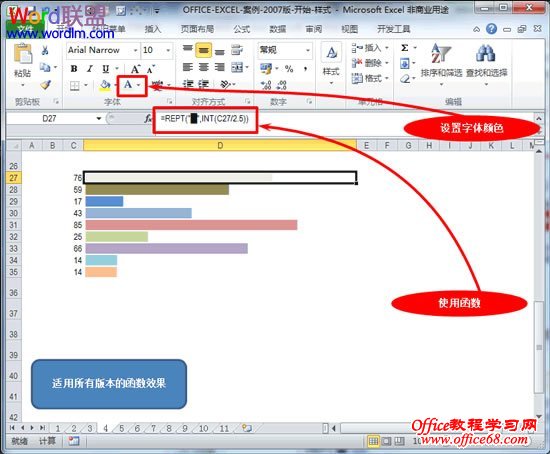Switch to 公式 ribbon tab

click(241, 29)
